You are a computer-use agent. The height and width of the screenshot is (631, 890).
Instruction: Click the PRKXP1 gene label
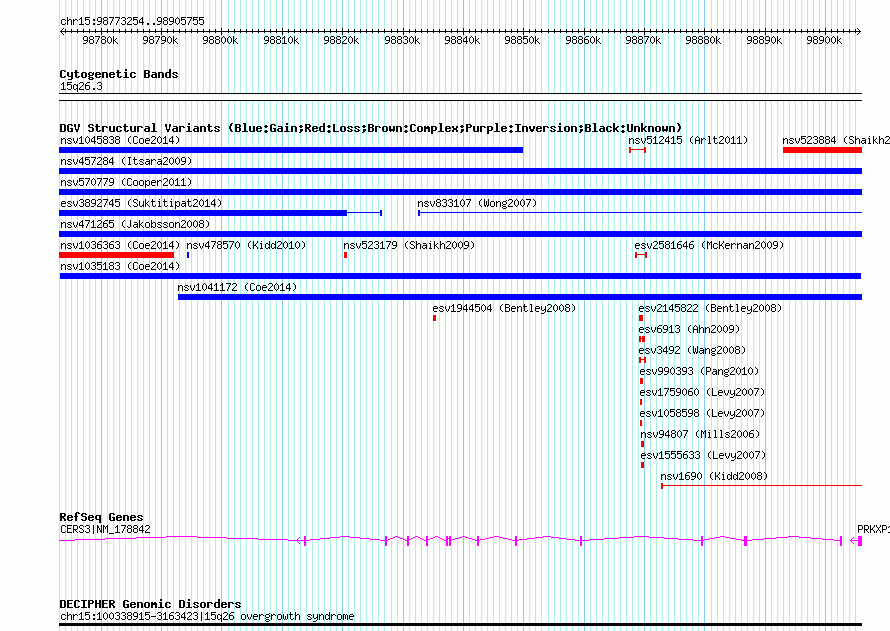pos(873,529)
